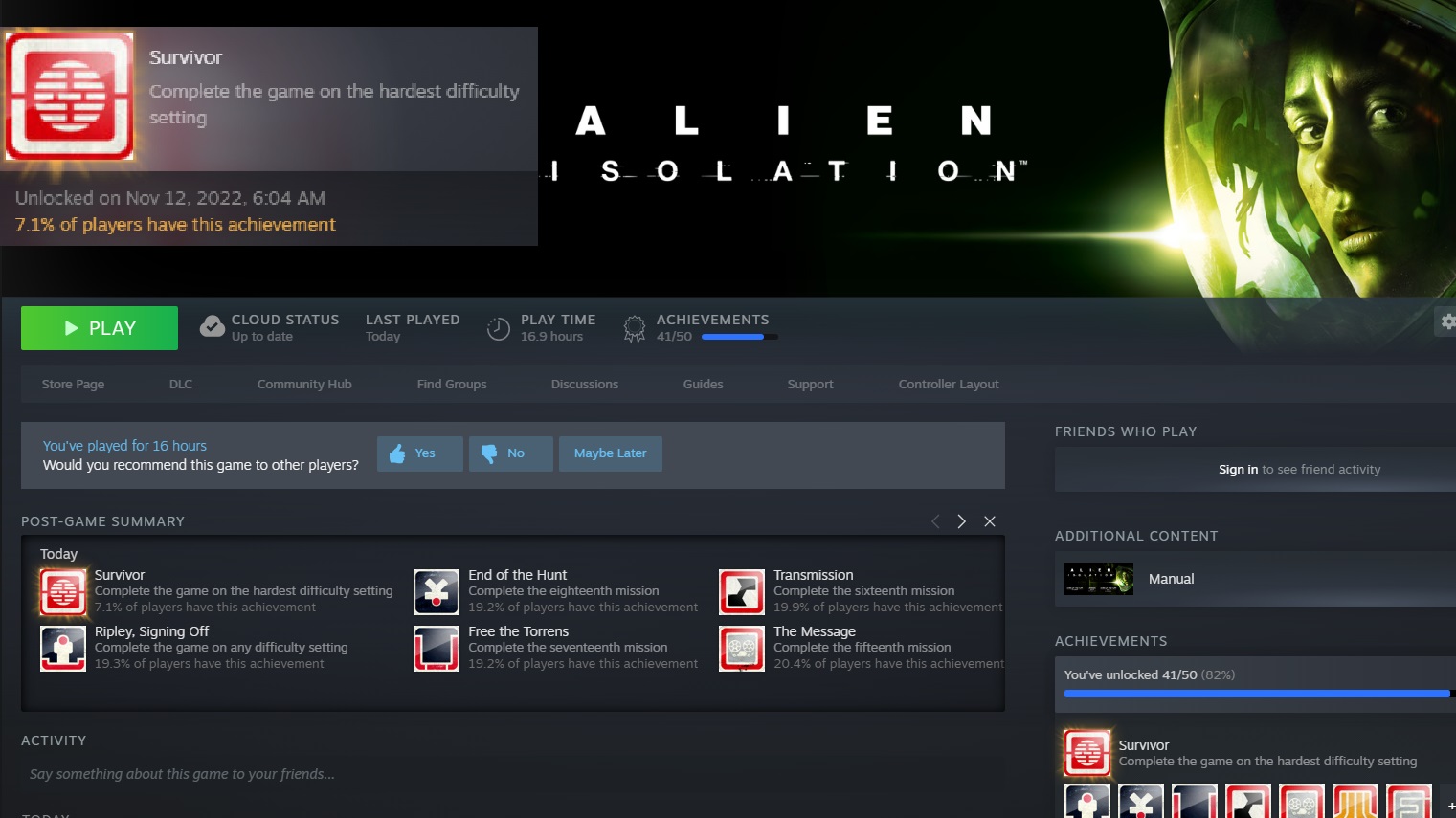Click '16.9 hours' play time value
The width and height of the screenshot is (1456, 818).
[552, 337]
